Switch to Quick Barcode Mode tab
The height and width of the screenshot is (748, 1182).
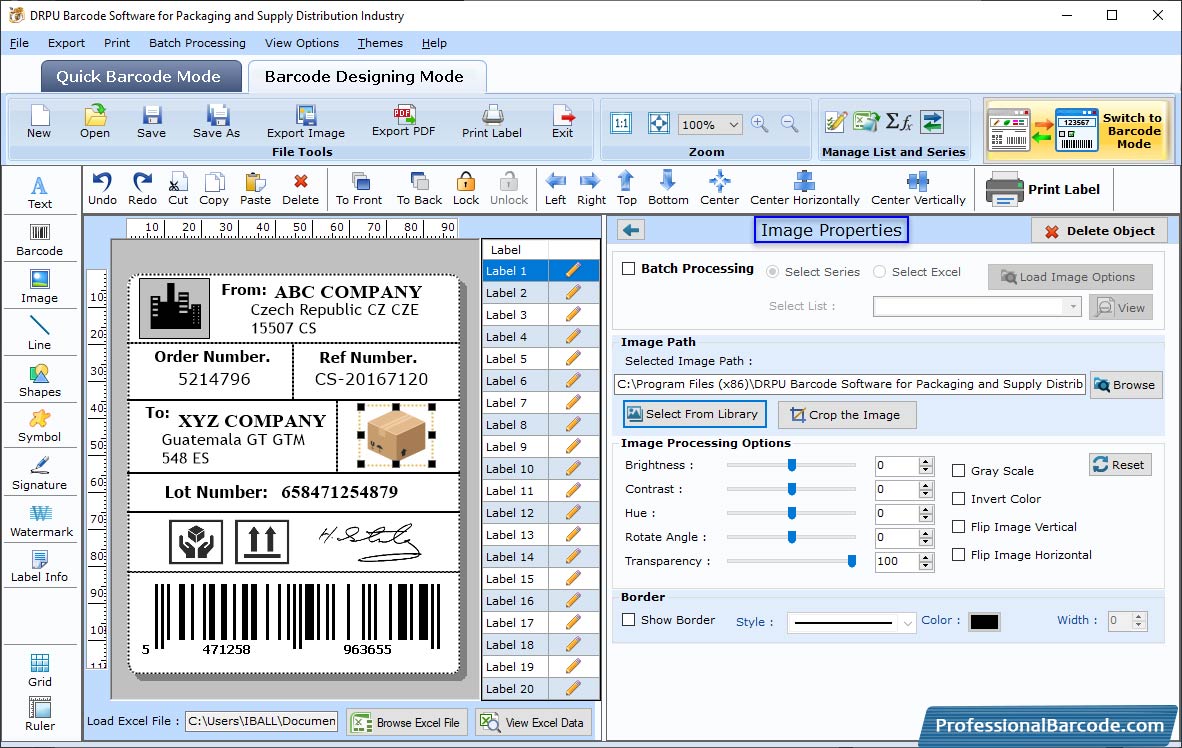[x=141, y=76]
